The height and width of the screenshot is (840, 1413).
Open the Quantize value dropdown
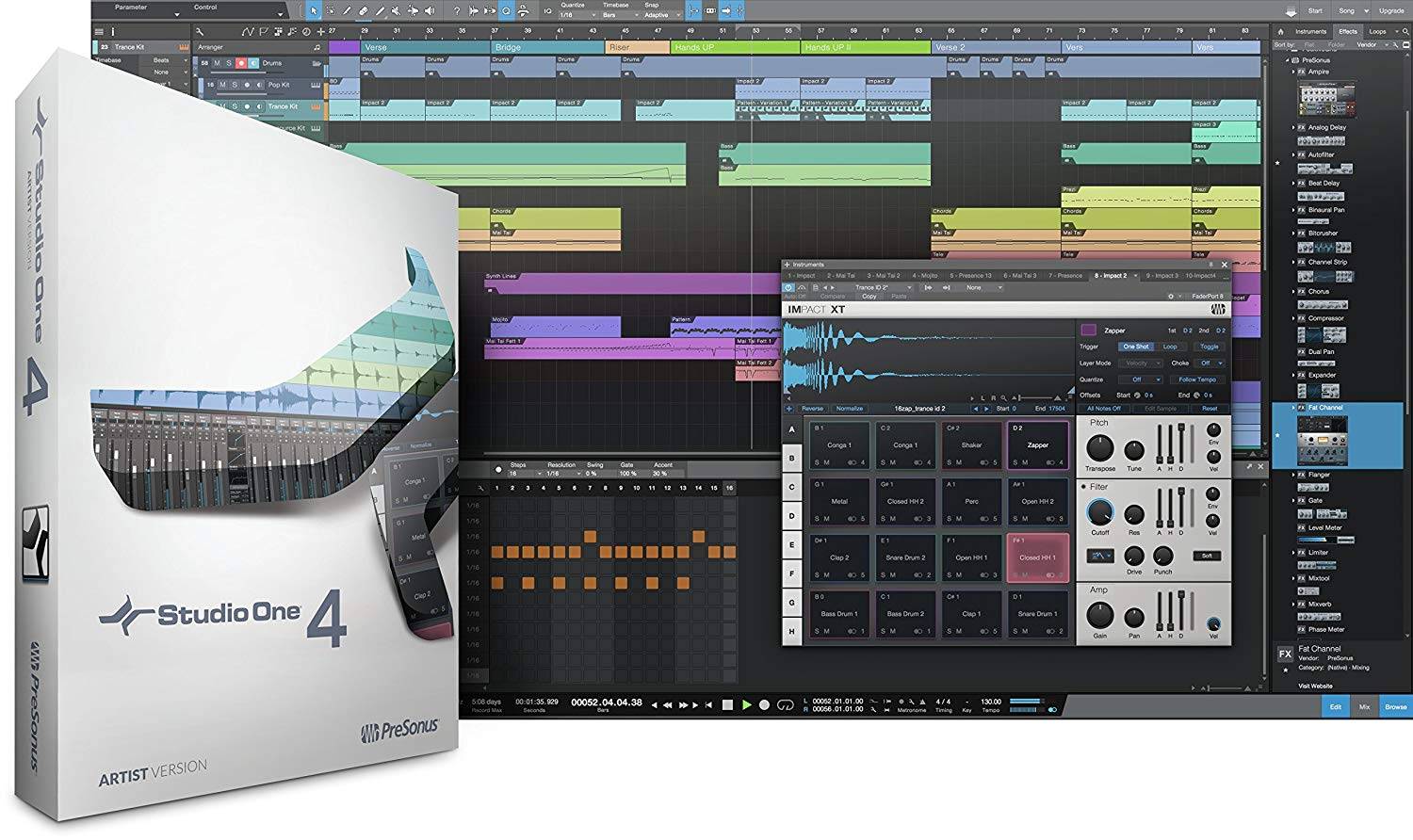577,15
